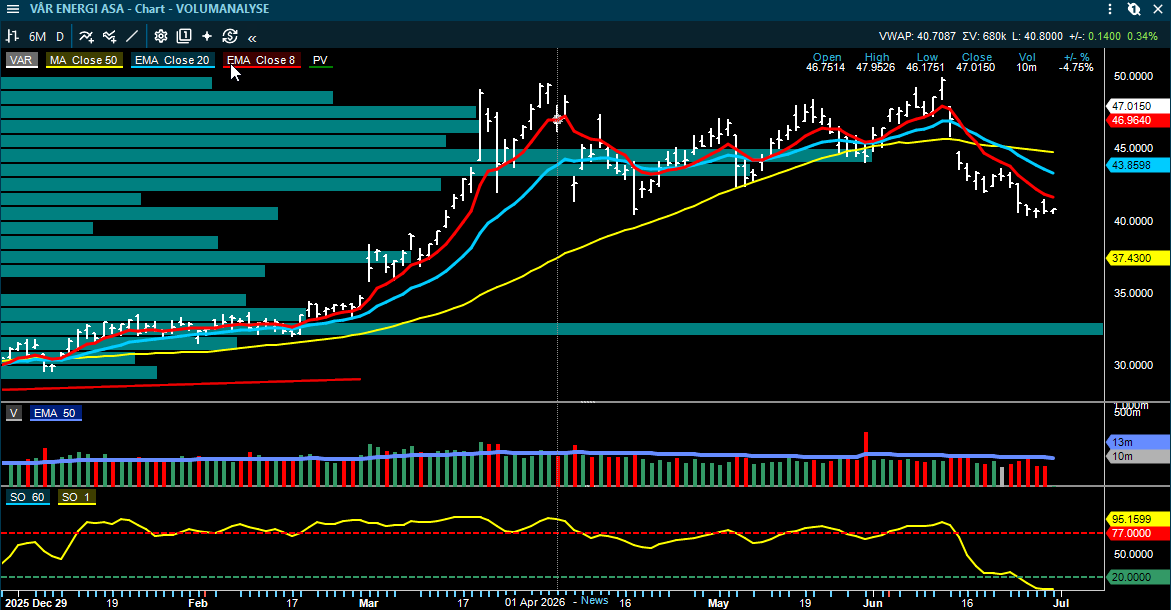The width and height of the screenshot is (1171, 610).
Task: Select the MA Close 50 indicator label
Action: 84,60
